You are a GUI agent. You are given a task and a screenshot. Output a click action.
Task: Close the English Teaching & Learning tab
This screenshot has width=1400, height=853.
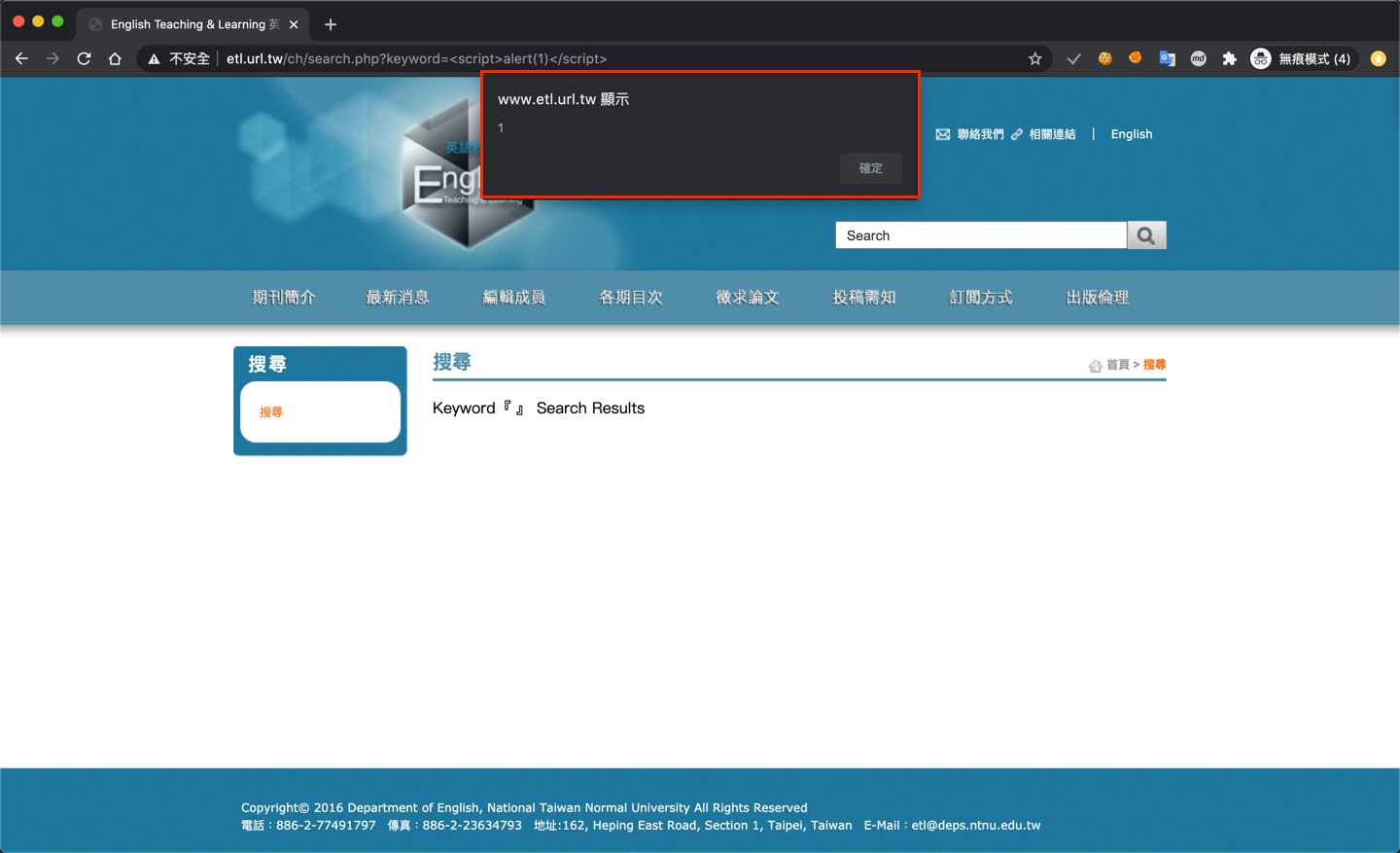point(294,24)
